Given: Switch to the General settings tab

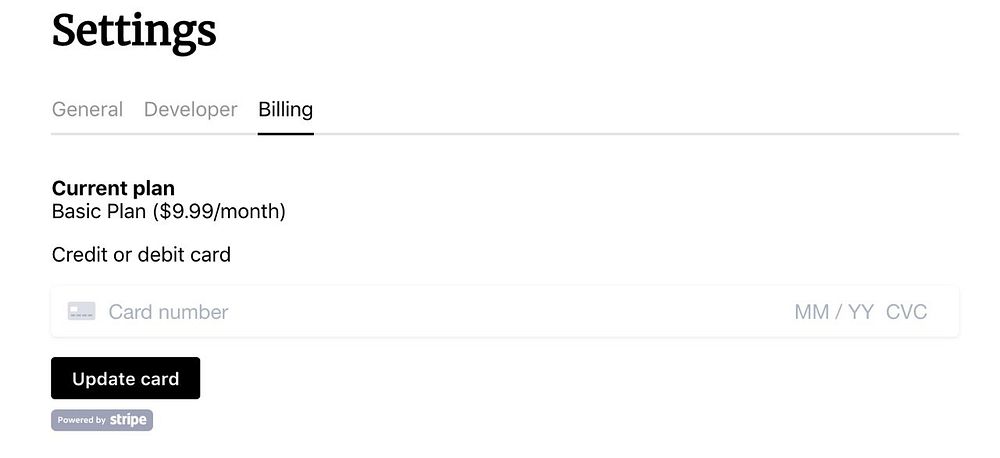Looking at the screenshot, I should tap(87, 109).
